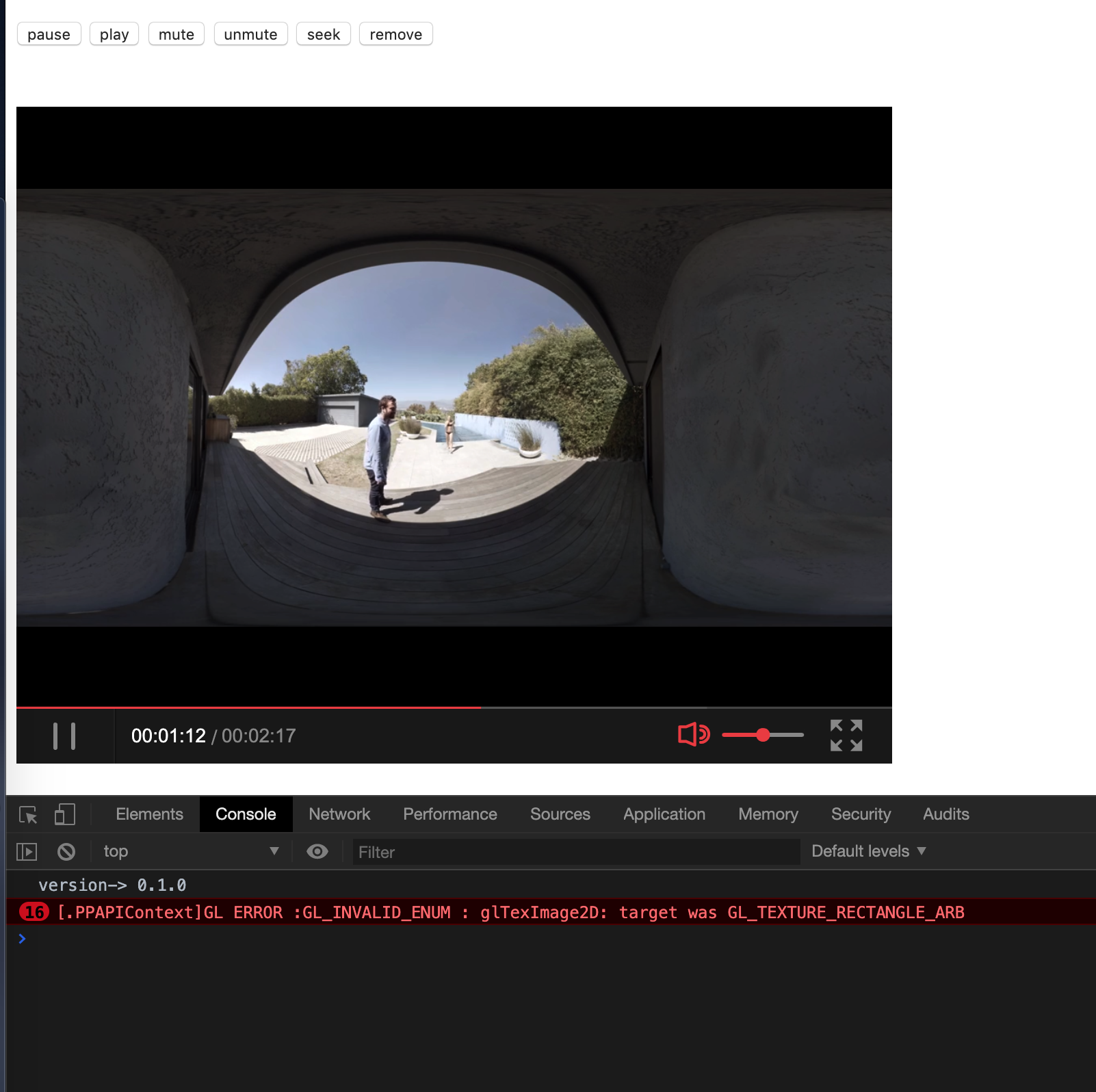Mute audio via the red speaker icon
Screen dimensions: 1096x1092
coord(694,735)
